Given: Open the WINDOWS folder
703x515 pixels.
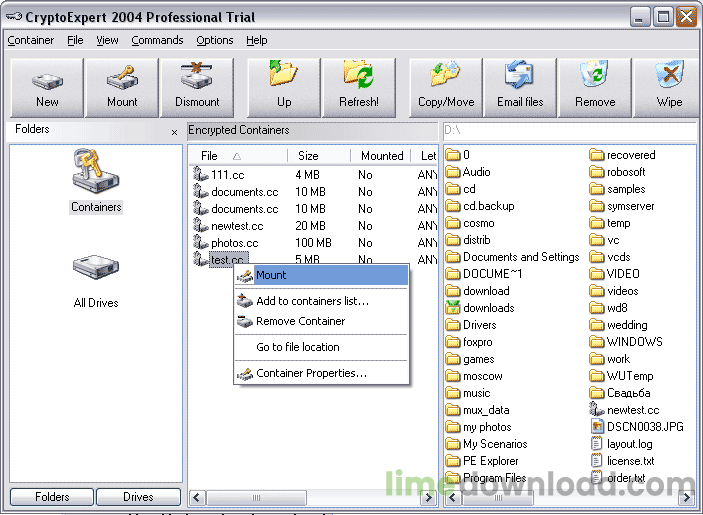Looking at the screenshot, I should pyautogui.click(x=626, y=342).
